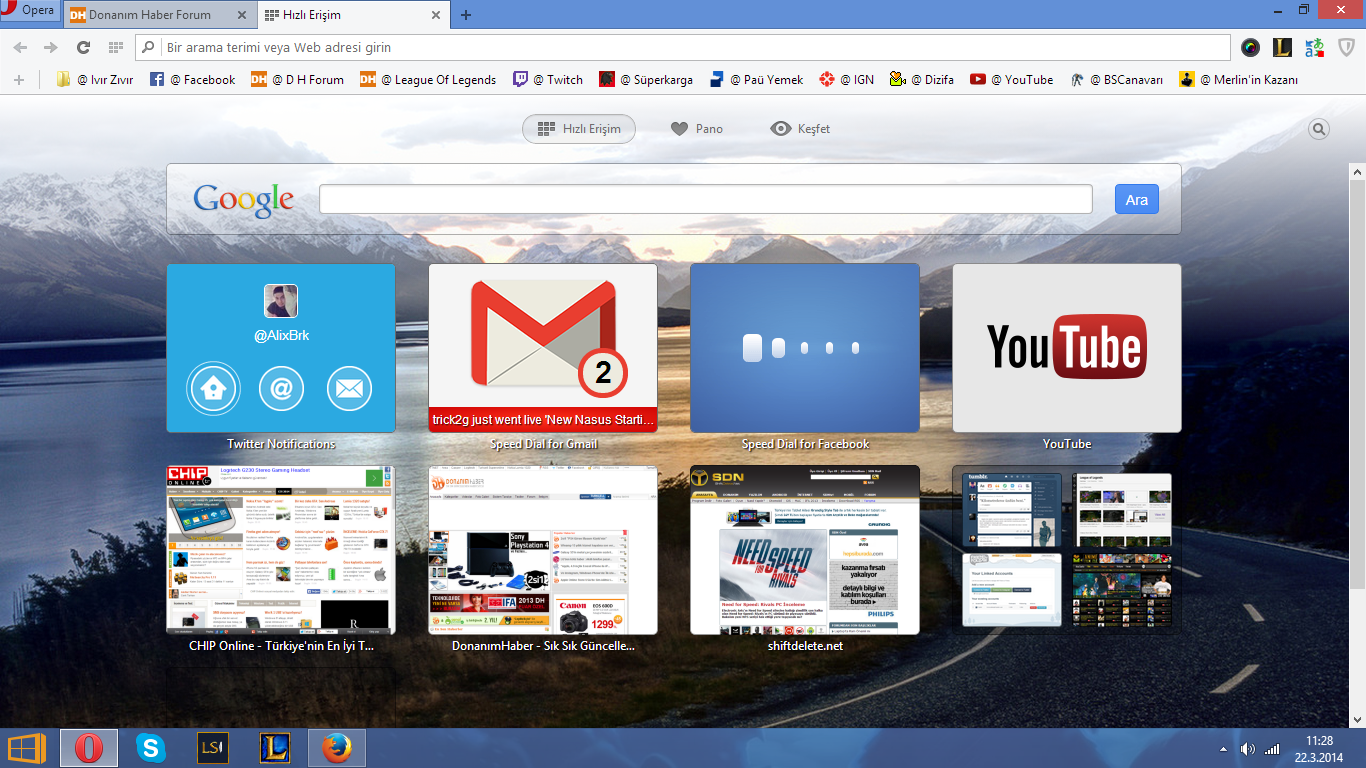Click the speed dial grid icon in toolbar
Viewport: 1366px width, 768px height.
coord(115,47)
